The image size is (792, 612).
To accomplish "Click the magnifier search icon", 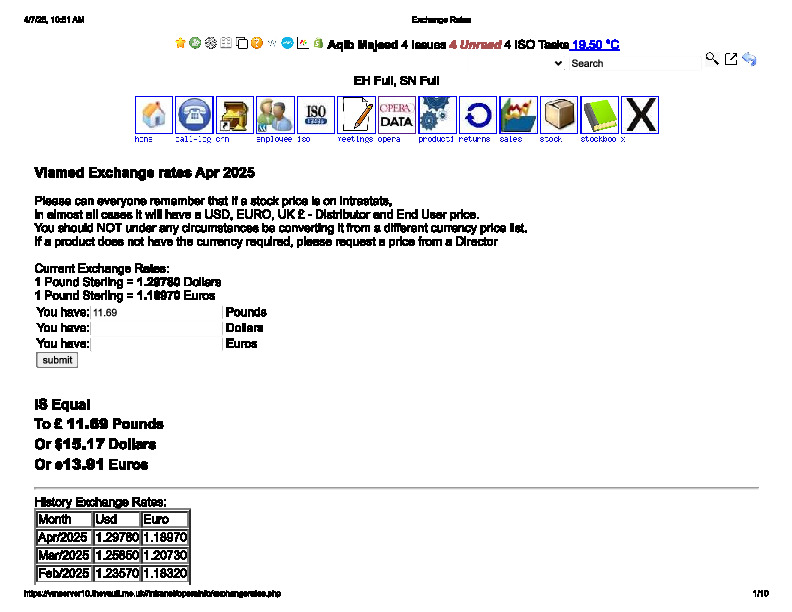I will pos(712,60).
